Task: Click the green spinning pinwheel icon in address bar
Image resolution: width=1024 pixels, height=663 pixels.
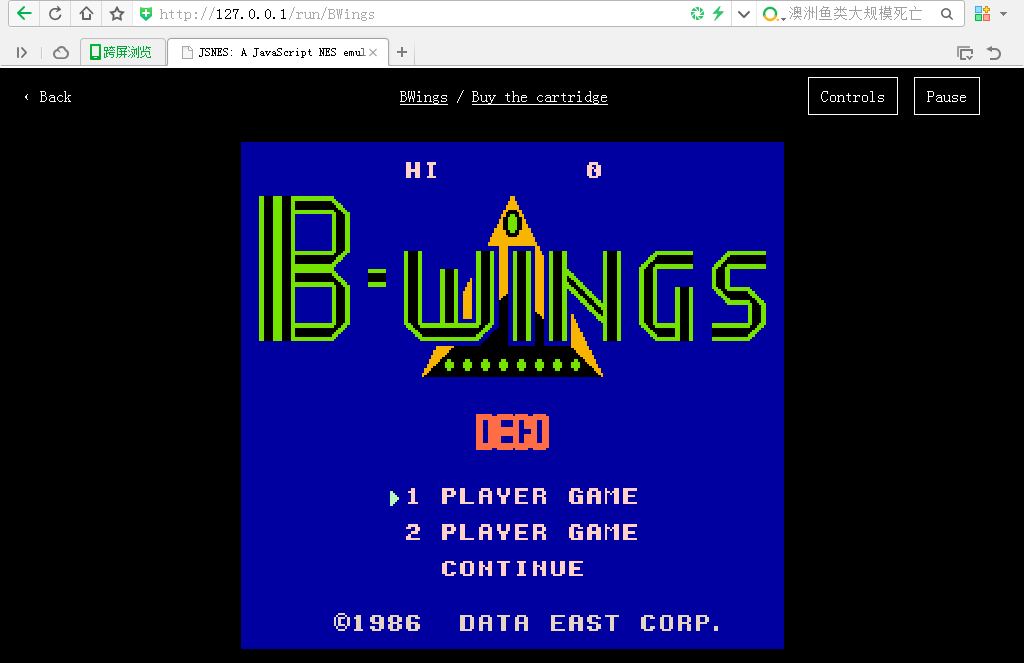Action: tap(697, 14)
